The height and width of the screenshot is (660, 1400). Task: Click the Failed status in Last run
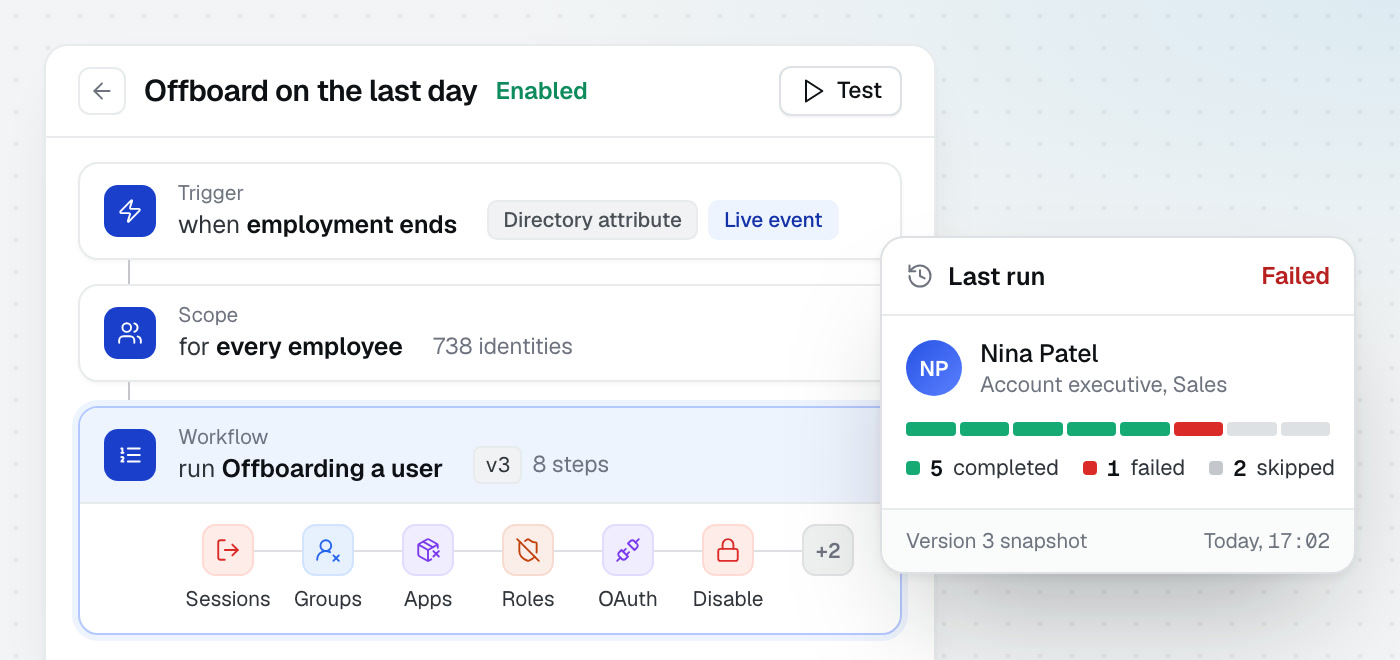tap(1295, 276)
